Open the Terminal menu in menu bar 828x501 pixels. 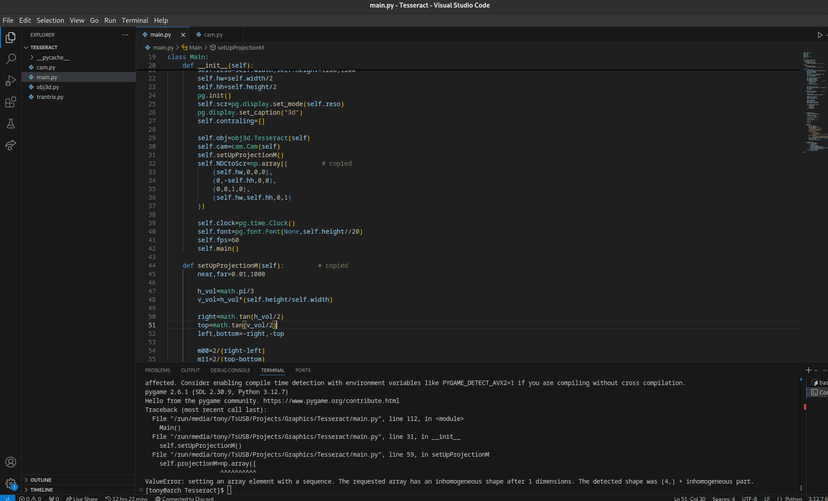(135, 20)
